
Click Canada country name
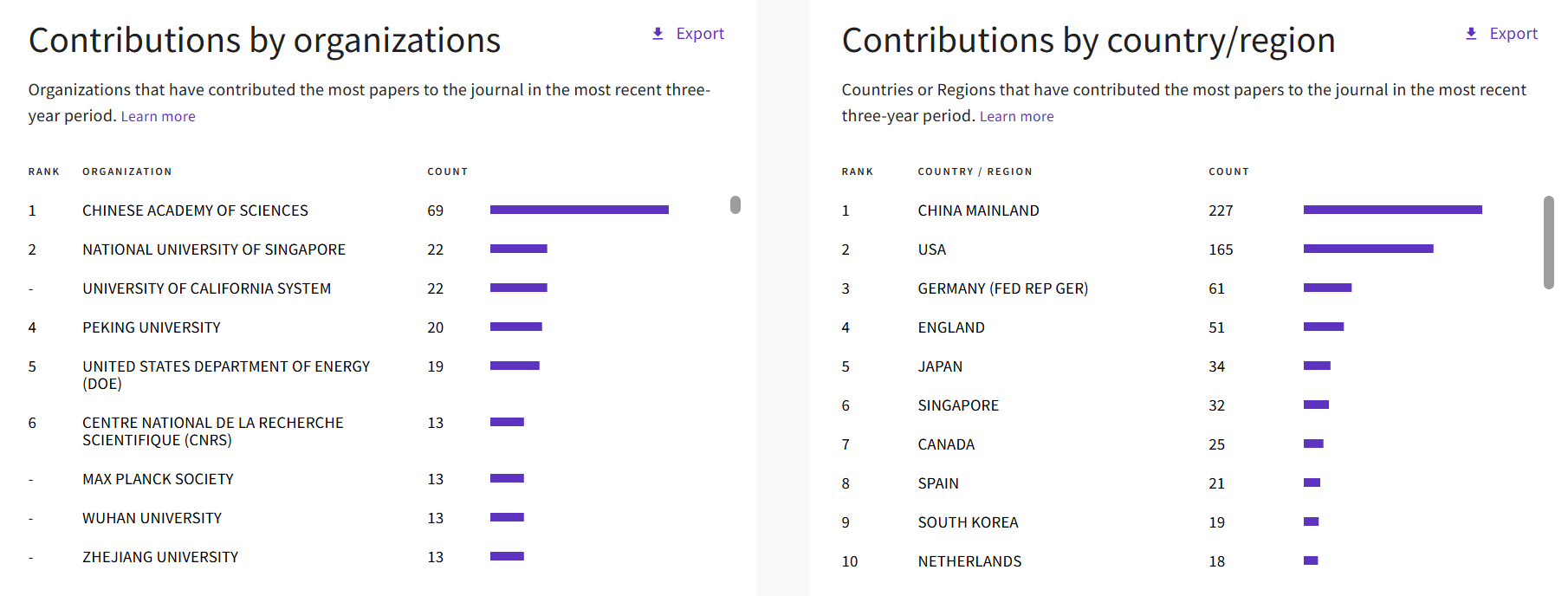tap(946, 444)
